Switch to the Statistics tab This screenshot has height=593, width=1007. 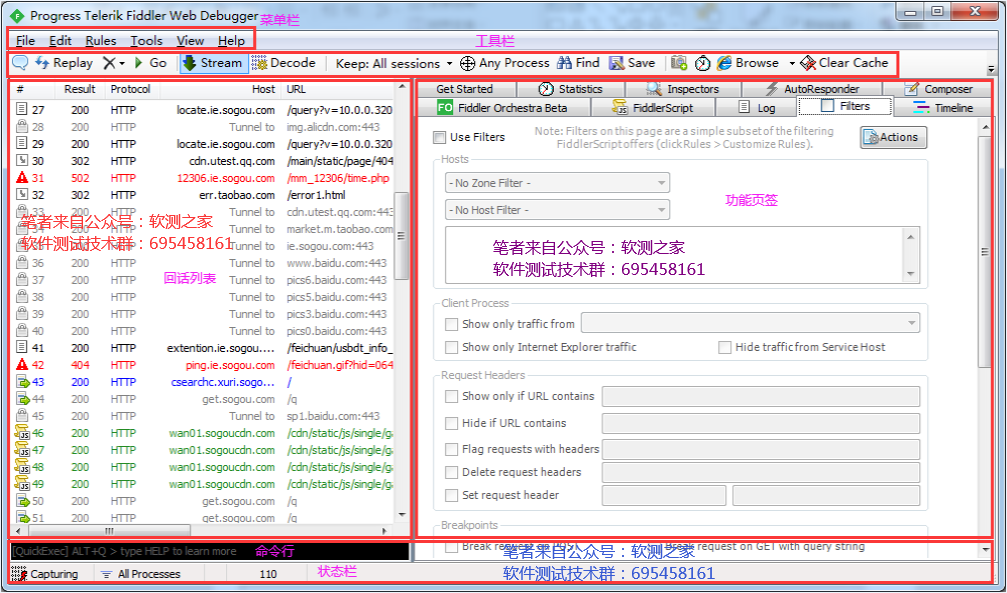point(570,89)
